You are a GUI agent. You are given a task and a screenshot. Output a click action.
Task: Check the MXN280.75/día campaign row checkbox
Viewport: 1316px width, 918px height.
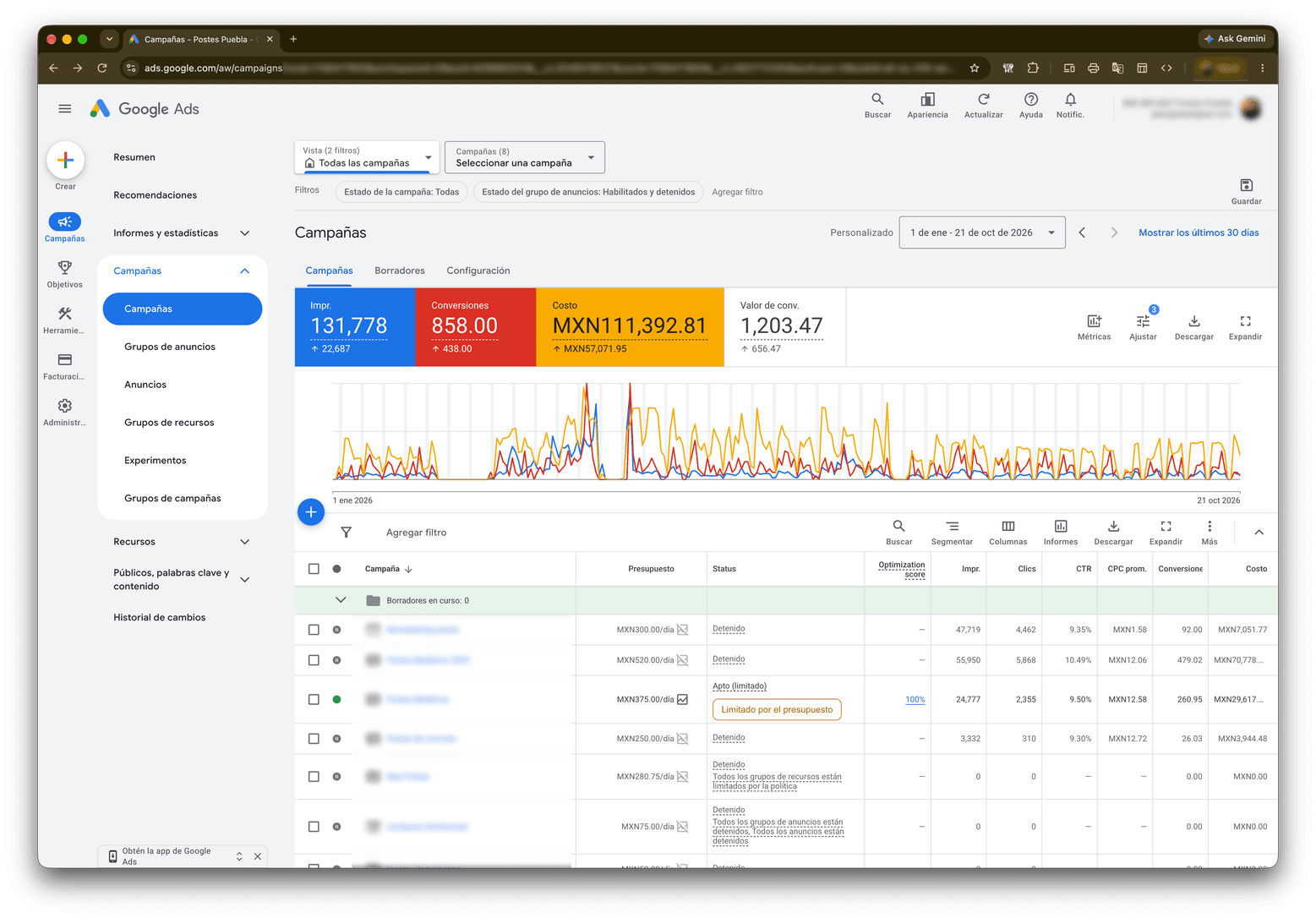(314, 776)
